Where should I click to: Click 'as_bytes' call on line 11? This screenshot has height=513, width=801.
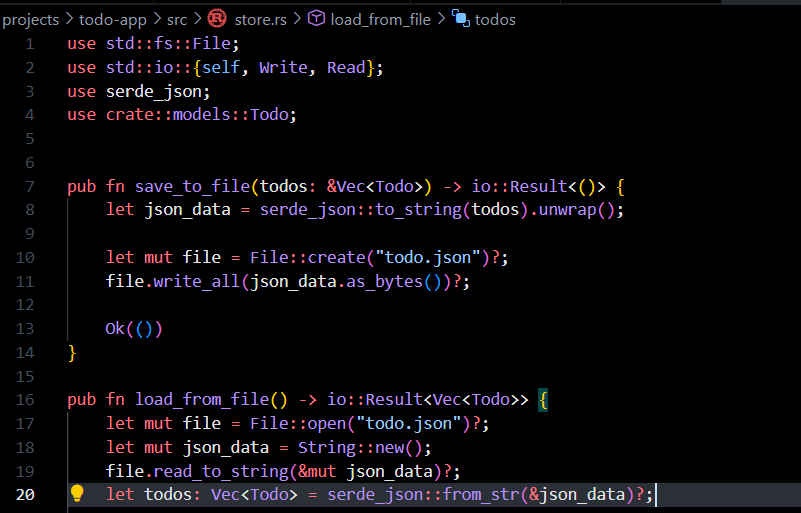tap(384, 282)
